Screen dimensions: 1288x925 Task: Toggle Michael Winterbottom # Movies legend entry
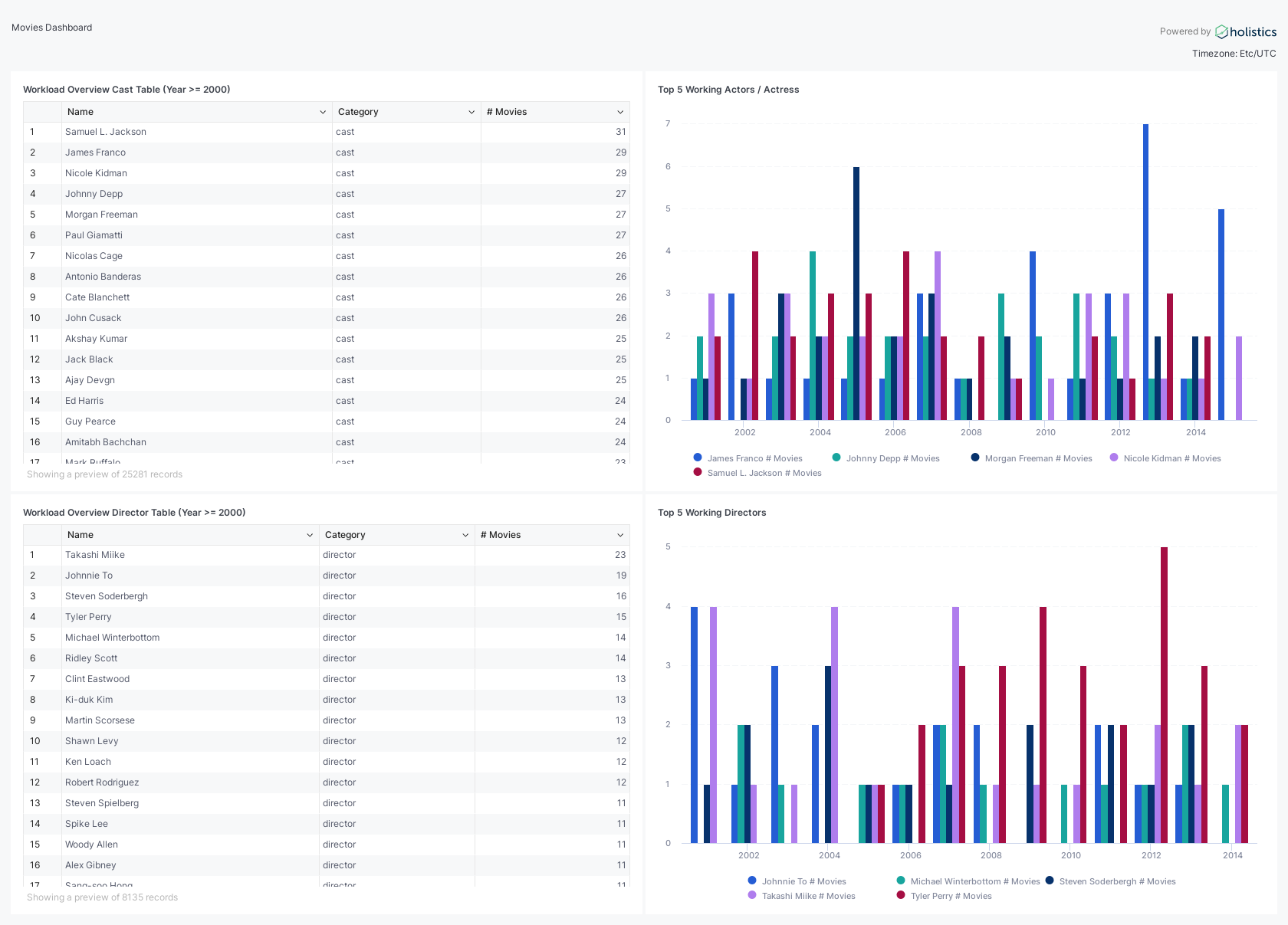click(968, 881)
